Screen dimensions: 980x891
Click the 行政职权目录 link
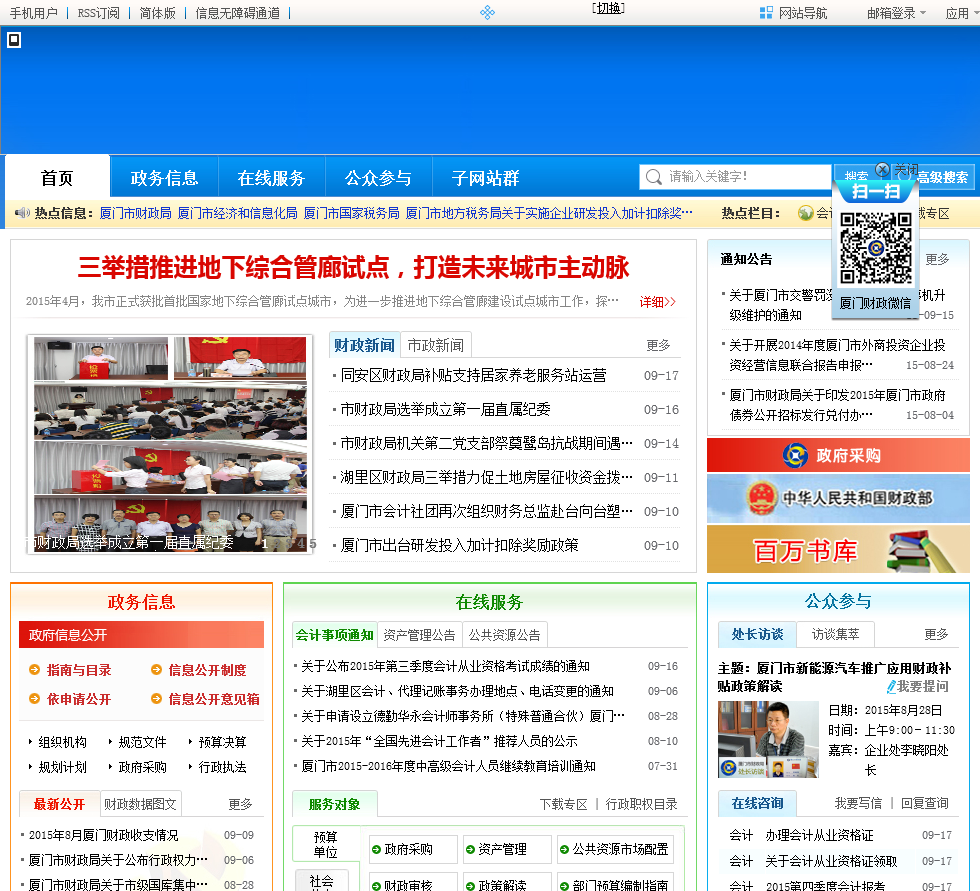tap(641, 804)
